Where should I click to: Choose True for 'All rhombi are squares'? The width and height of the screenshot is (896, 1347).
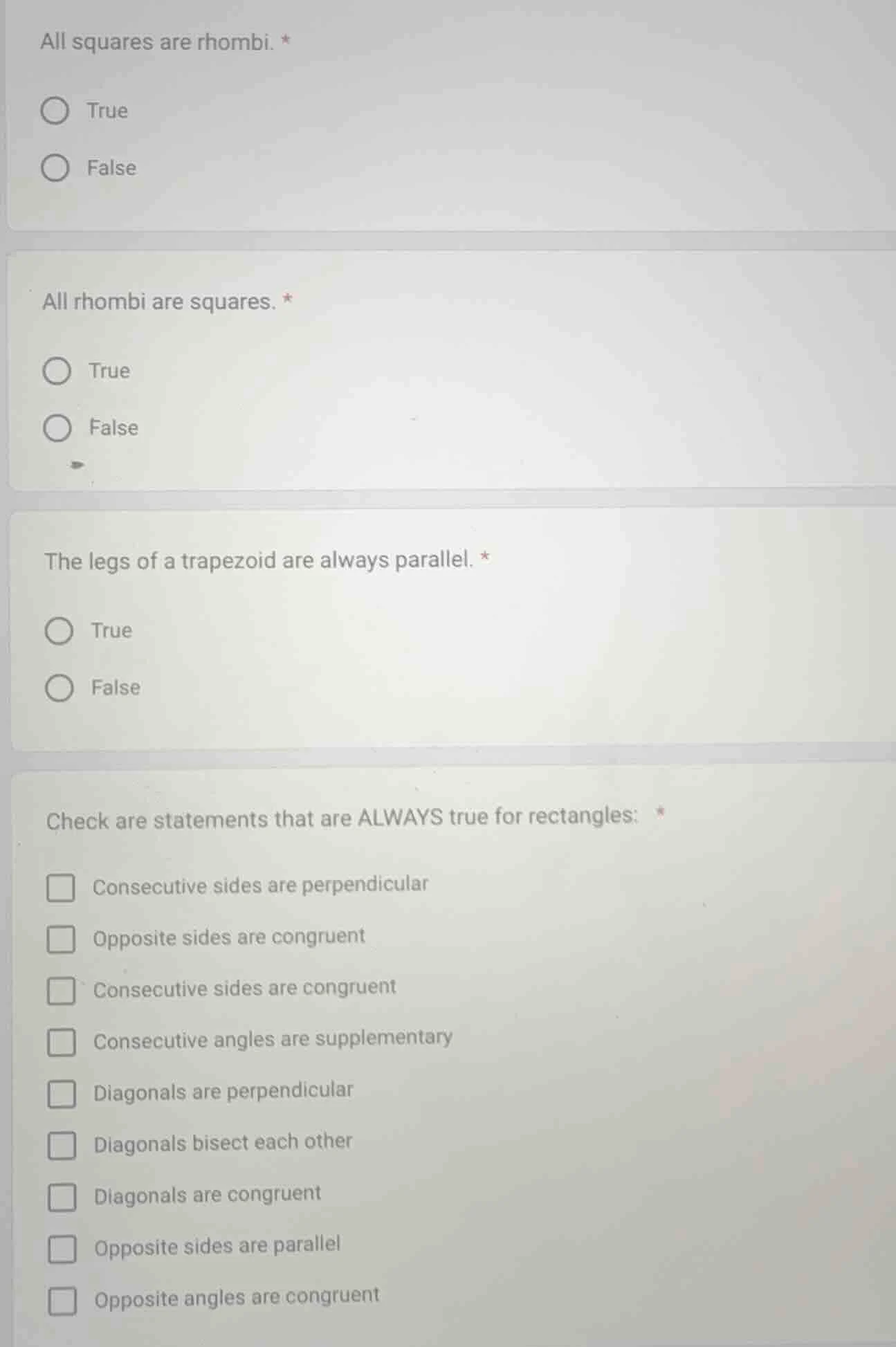[57, 371]
